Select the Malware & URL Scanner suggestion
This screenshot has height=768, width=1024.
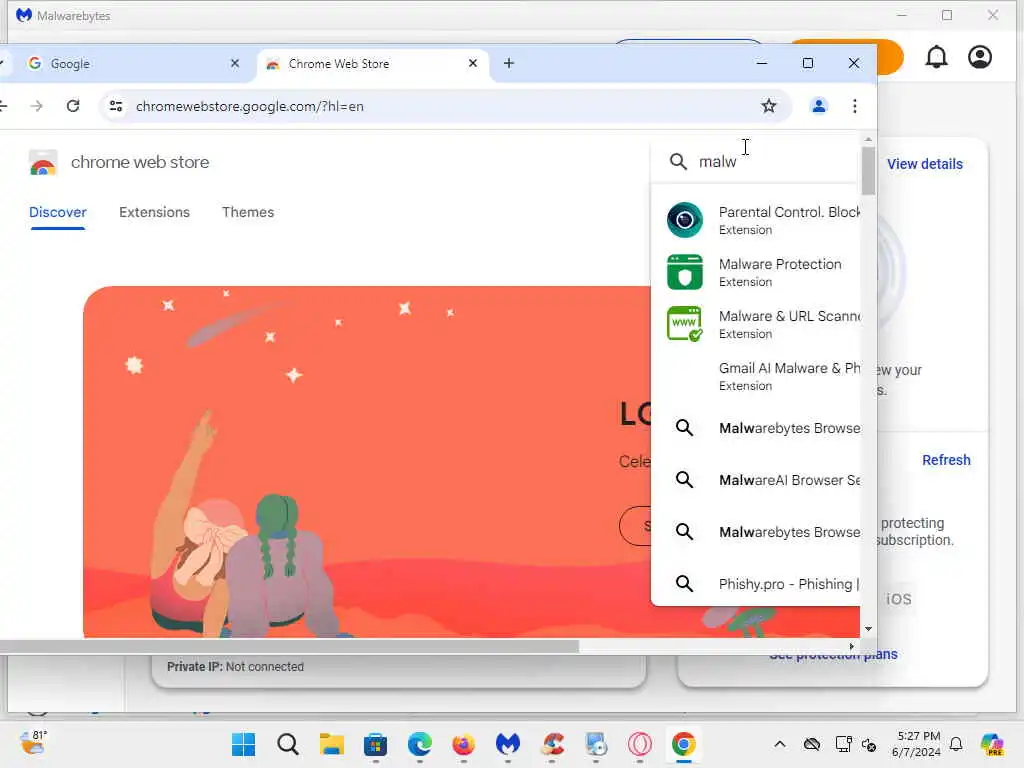(756, 324)
